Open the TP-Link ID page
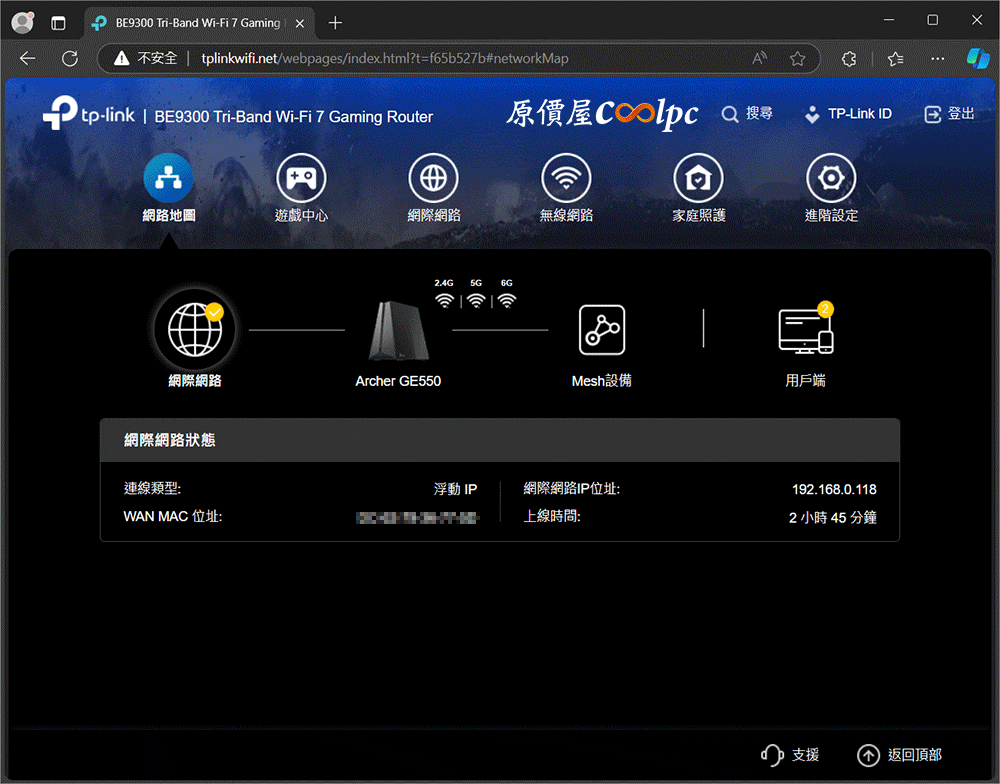Image resolution: width=1000 pixels, height=784 pixels. [x=848, y=114]
